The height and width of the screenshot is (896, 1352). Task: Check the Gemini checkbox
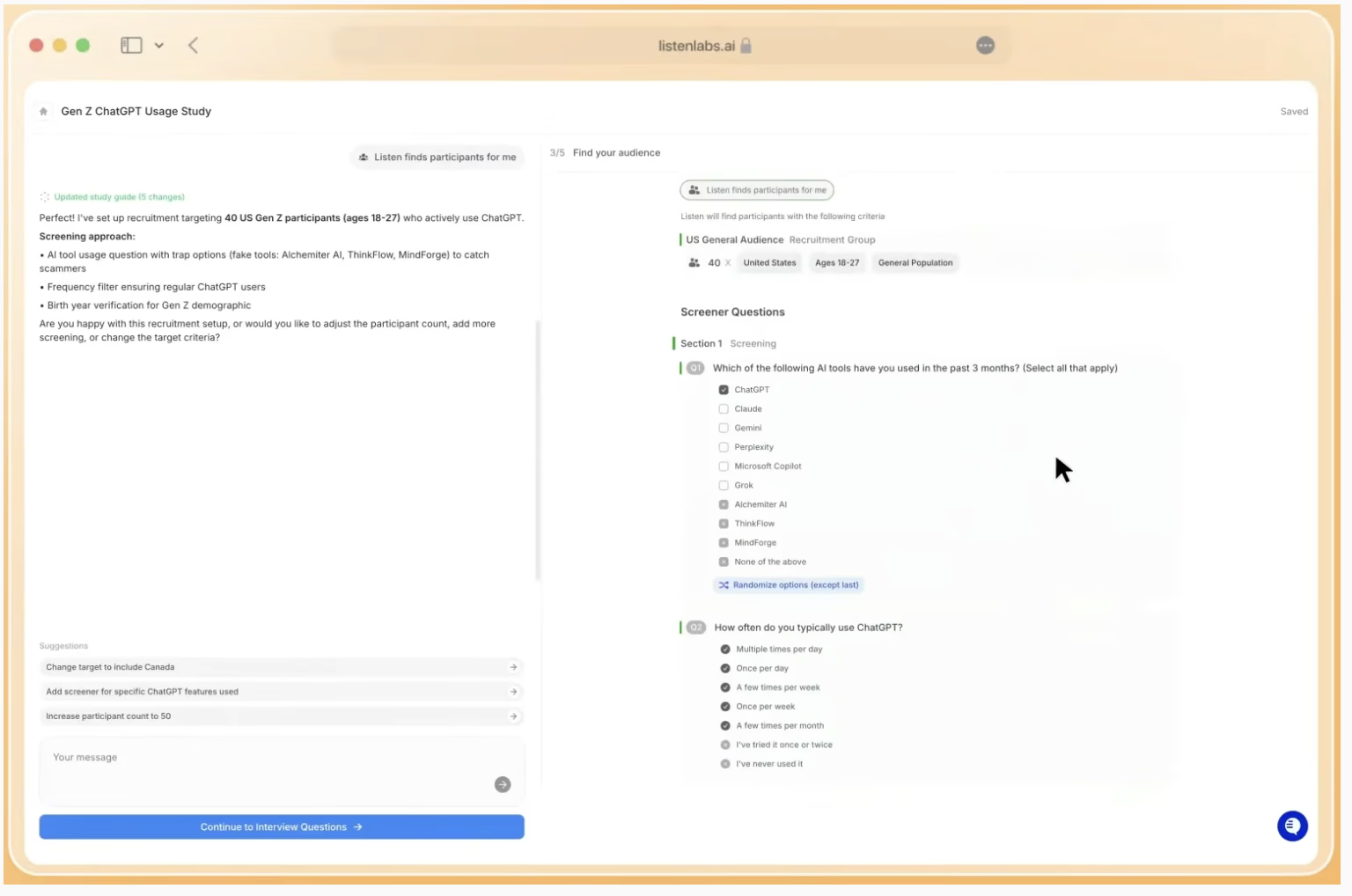[724, 429]
